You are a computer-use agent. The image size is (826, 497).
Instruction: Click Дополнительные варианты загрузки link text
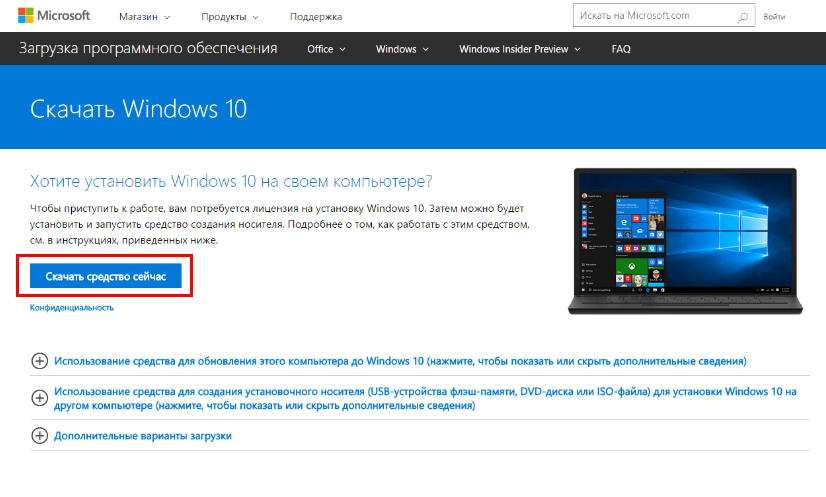pos(143,436)
